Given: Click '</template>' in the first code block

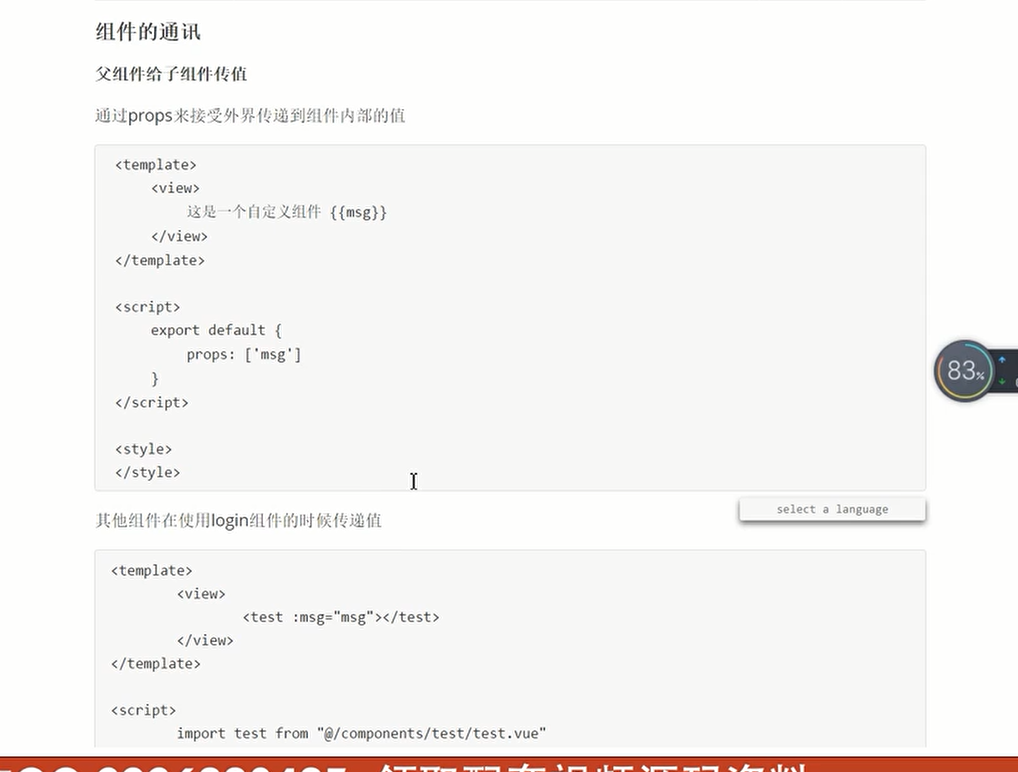Looking at the screenshot, I should (160, 260).
